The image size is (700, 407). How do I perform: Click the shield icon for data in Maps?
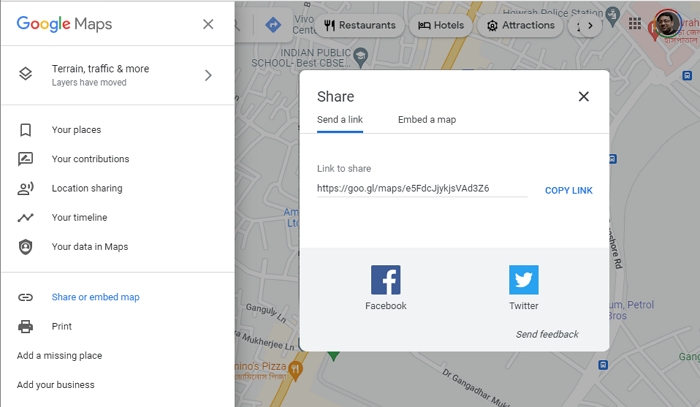click(25, 247)
